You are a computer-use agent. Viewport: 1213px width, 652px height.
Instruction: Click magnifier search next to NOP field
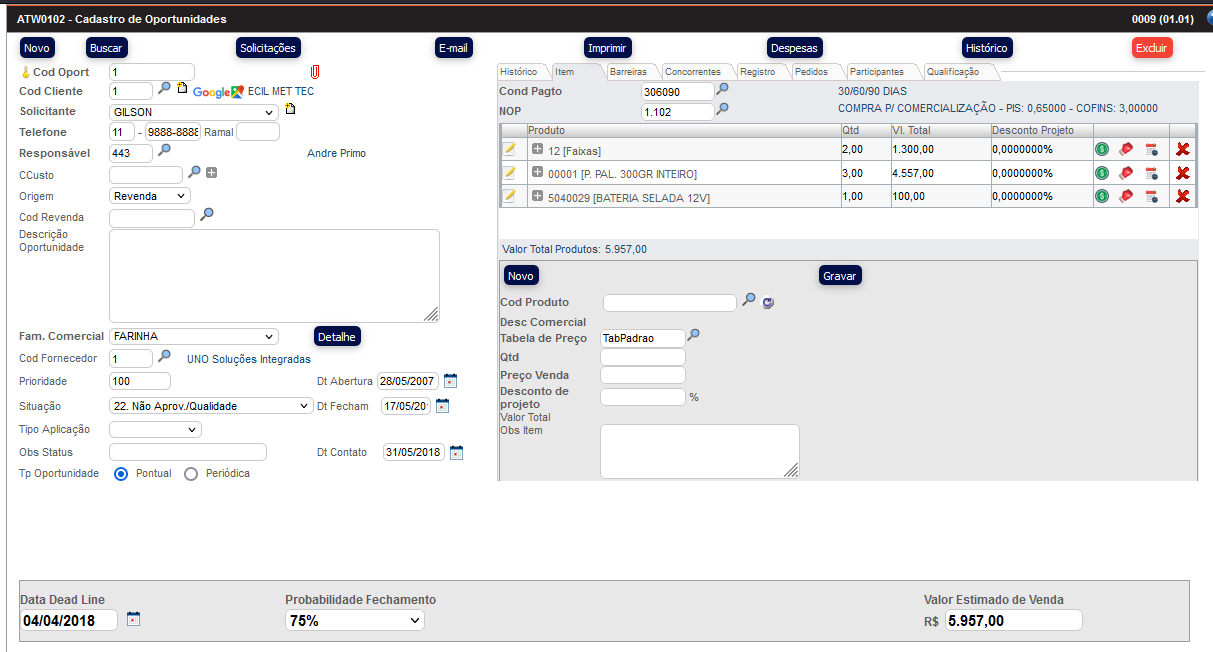722,109
